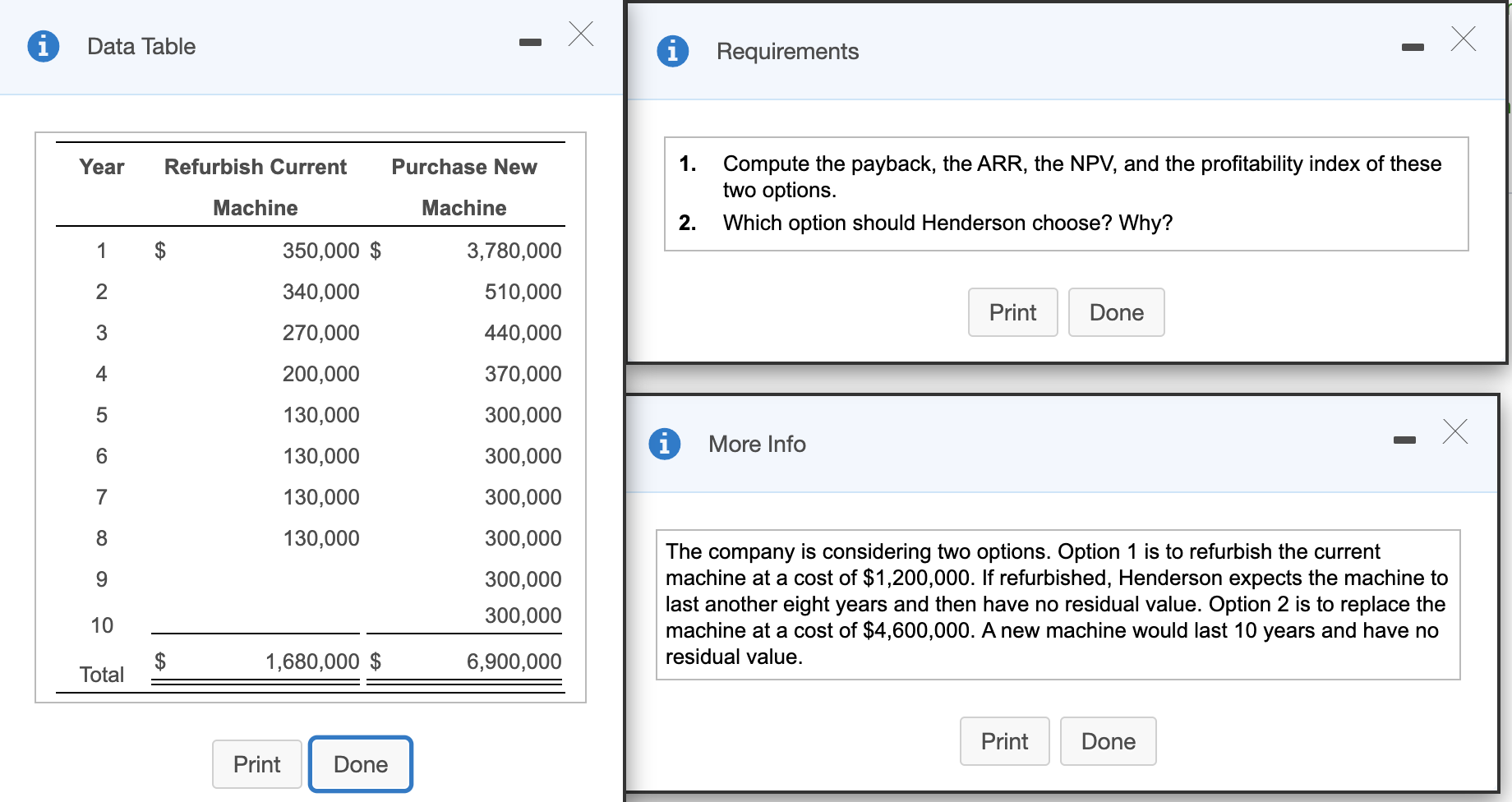Select the Total value 1,680,000
1512x802 pixels.
point(312,661)
